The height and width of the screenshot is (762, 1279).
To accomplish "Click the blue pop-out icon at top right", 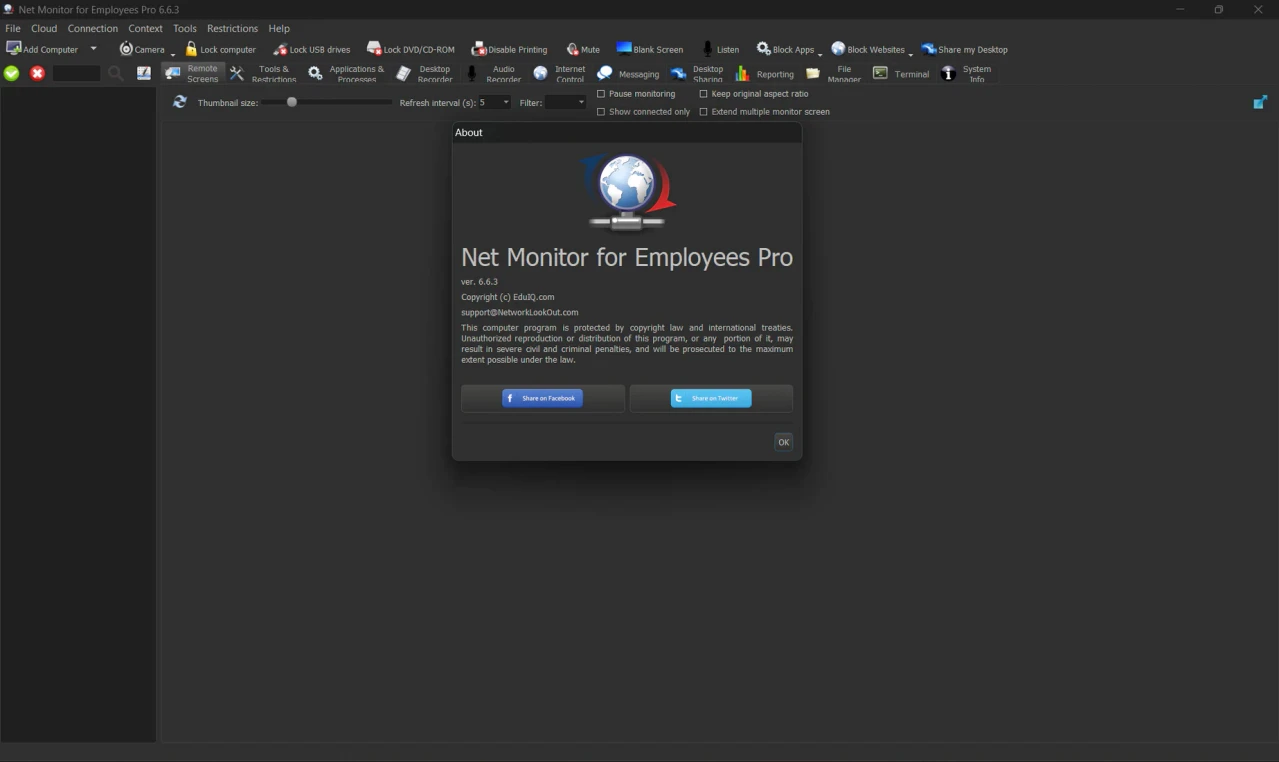I will coord(1260,102).
